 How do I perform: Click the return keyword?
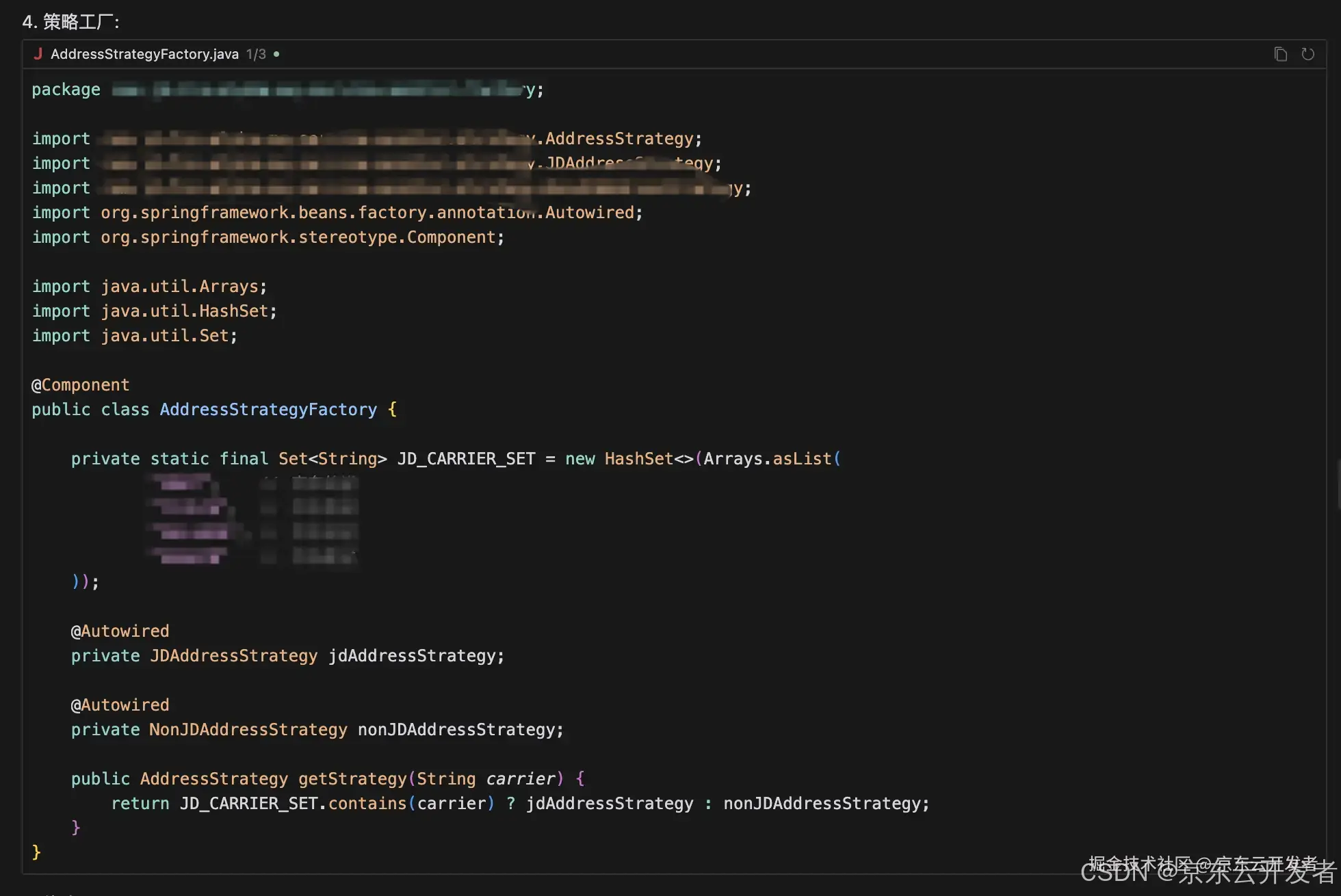140,804
